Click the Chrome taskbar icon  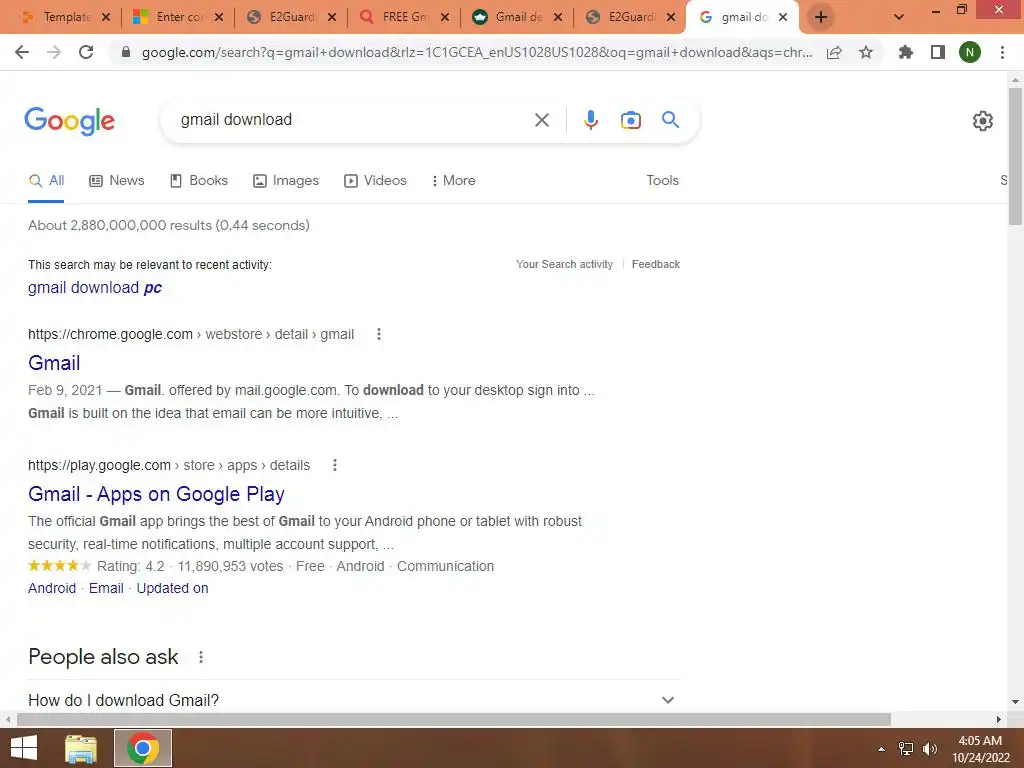(143, 748)
